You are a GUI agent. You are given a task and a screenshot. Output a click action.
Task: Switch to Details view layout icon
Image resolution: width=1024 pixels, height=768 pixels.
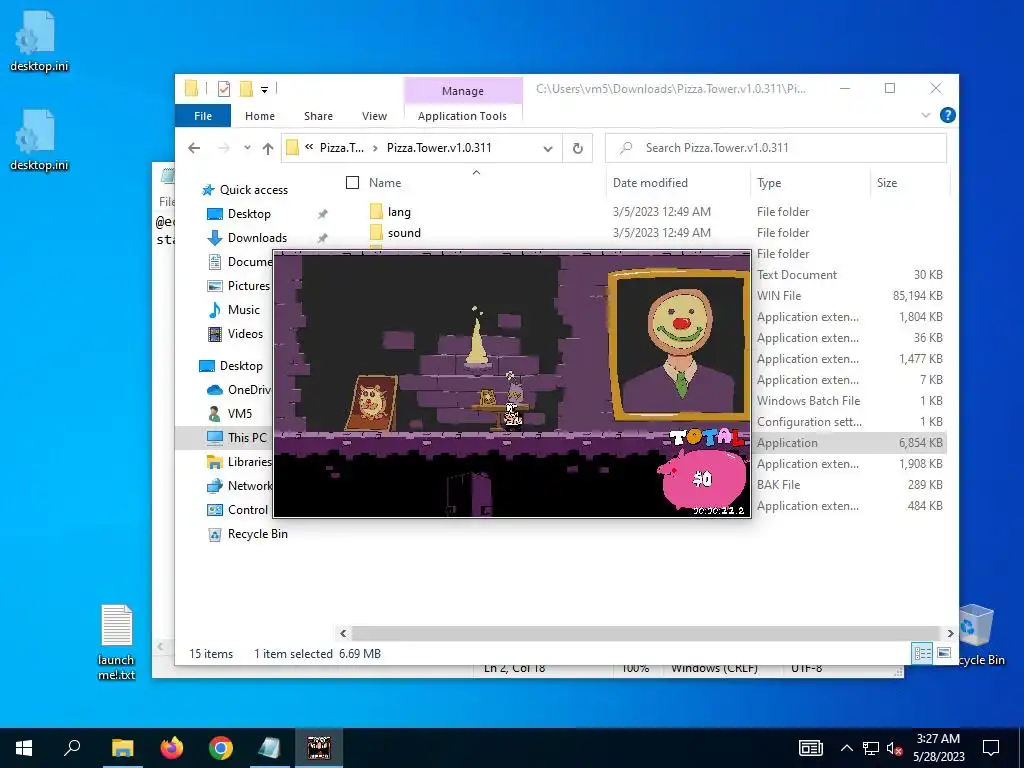click(x=922, y=653)
